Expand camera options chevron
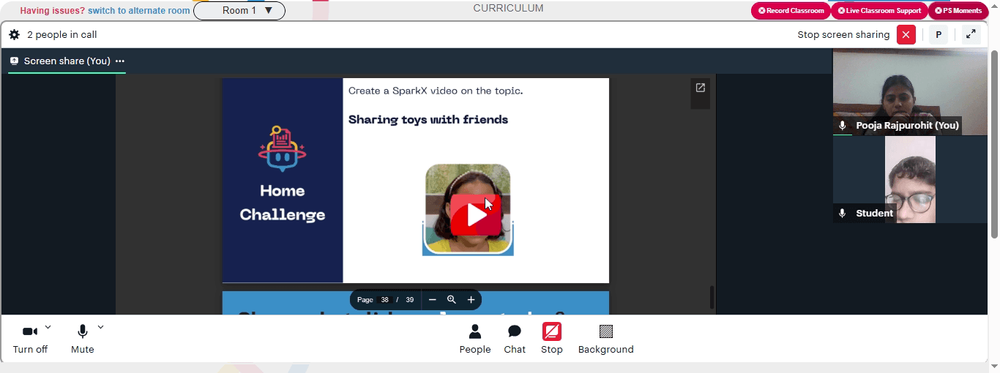 [x=48, y=328]
